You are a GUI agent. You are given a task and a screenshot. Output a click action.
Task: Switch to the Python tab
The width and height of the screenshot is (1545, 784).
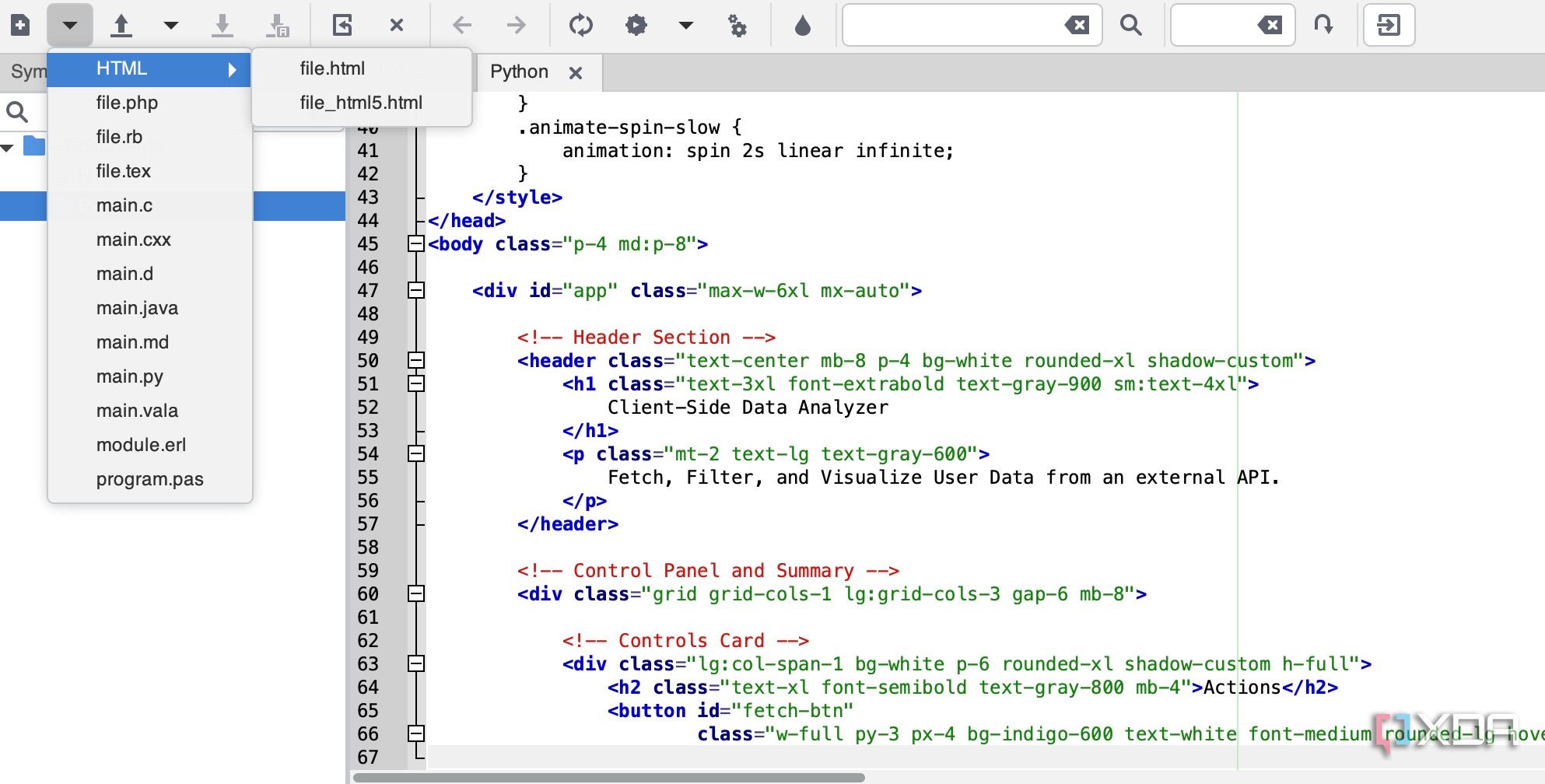pos(519,72)
